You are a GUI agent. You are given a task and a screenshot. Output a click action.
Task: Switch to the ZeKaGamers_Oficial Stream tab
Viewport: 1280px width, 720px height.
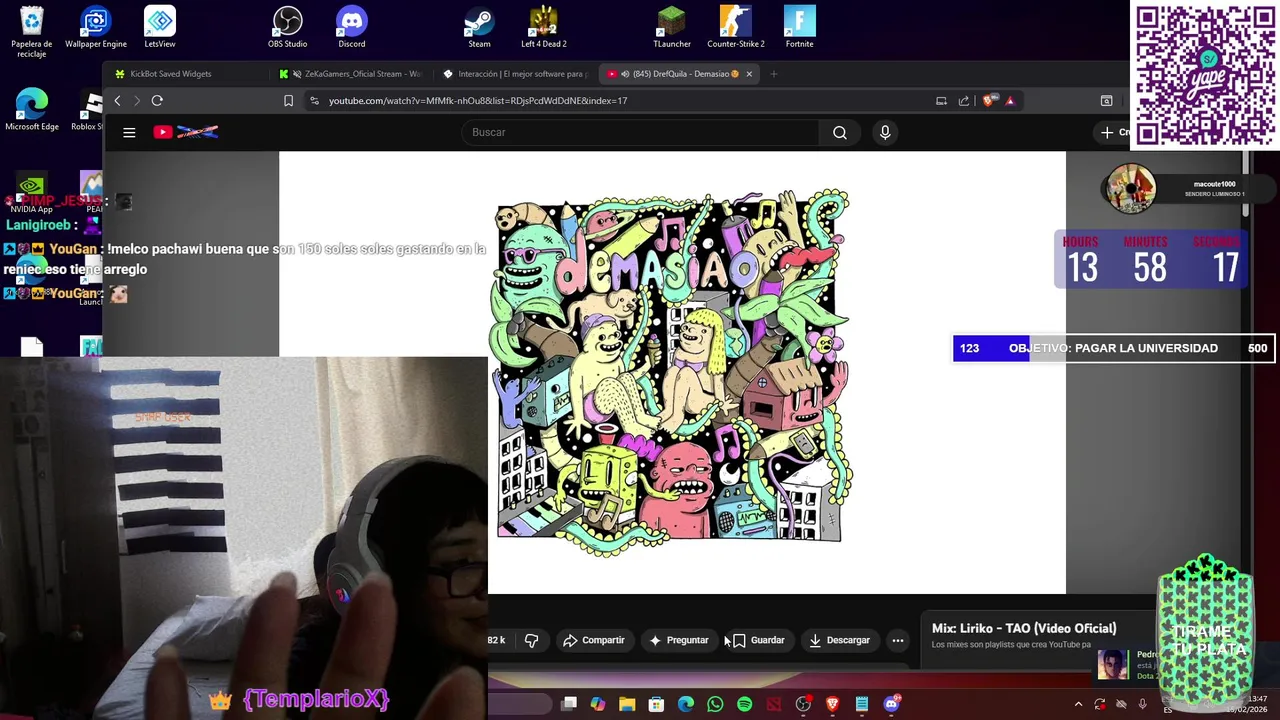(x=352, y=74)
